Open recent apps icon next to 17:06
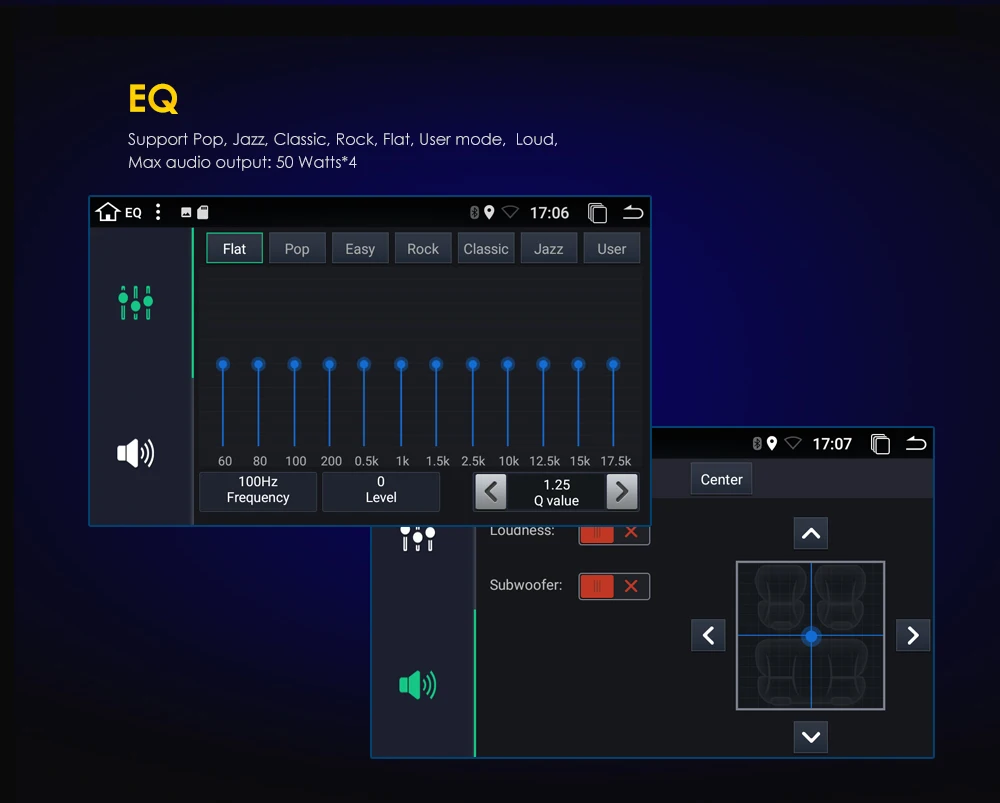 pyautogui.click(x=597, y=212)
